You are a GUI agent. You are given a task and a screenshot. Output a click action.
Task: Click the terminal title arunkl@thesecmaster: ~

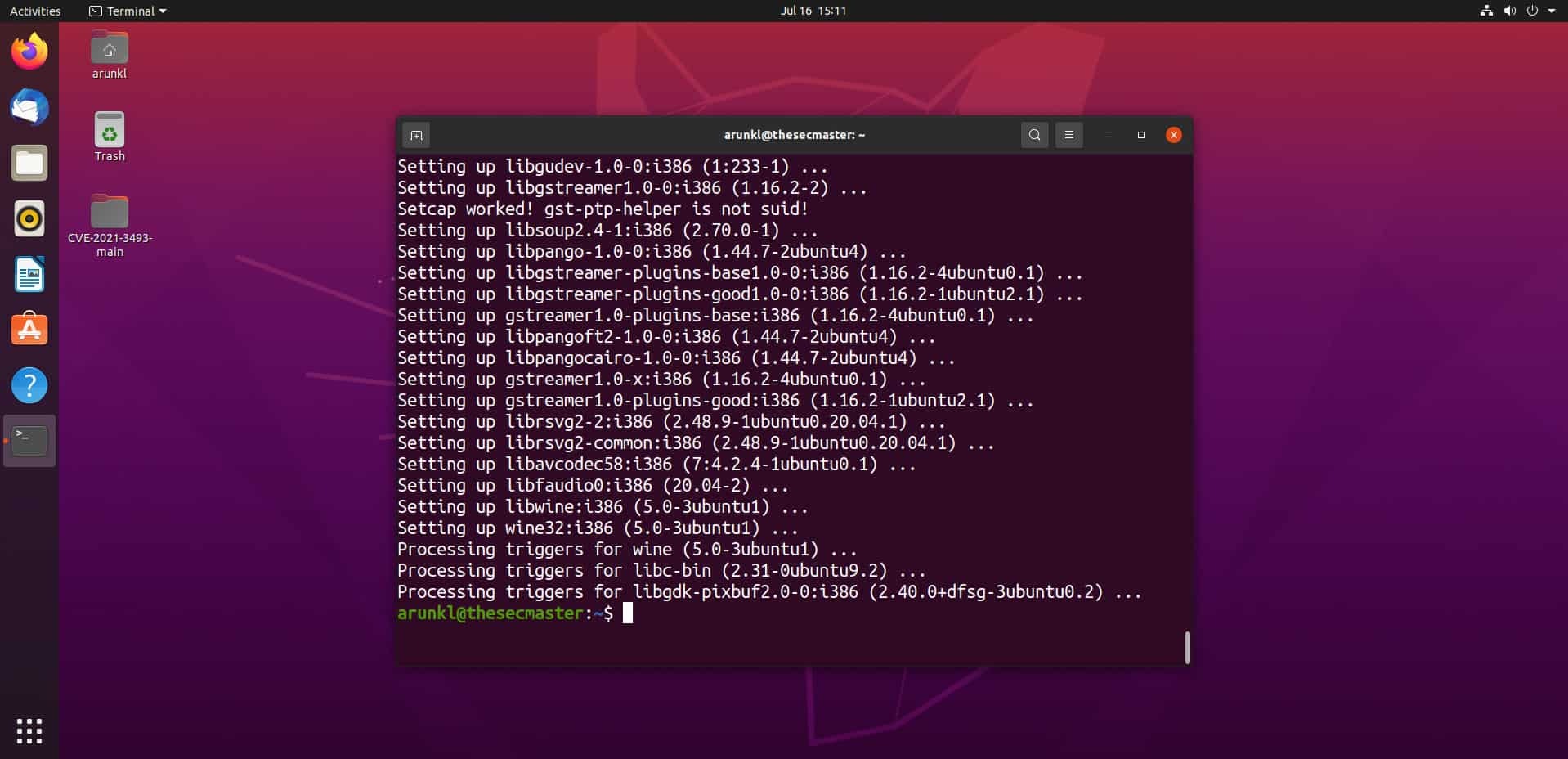pos(794,135)
